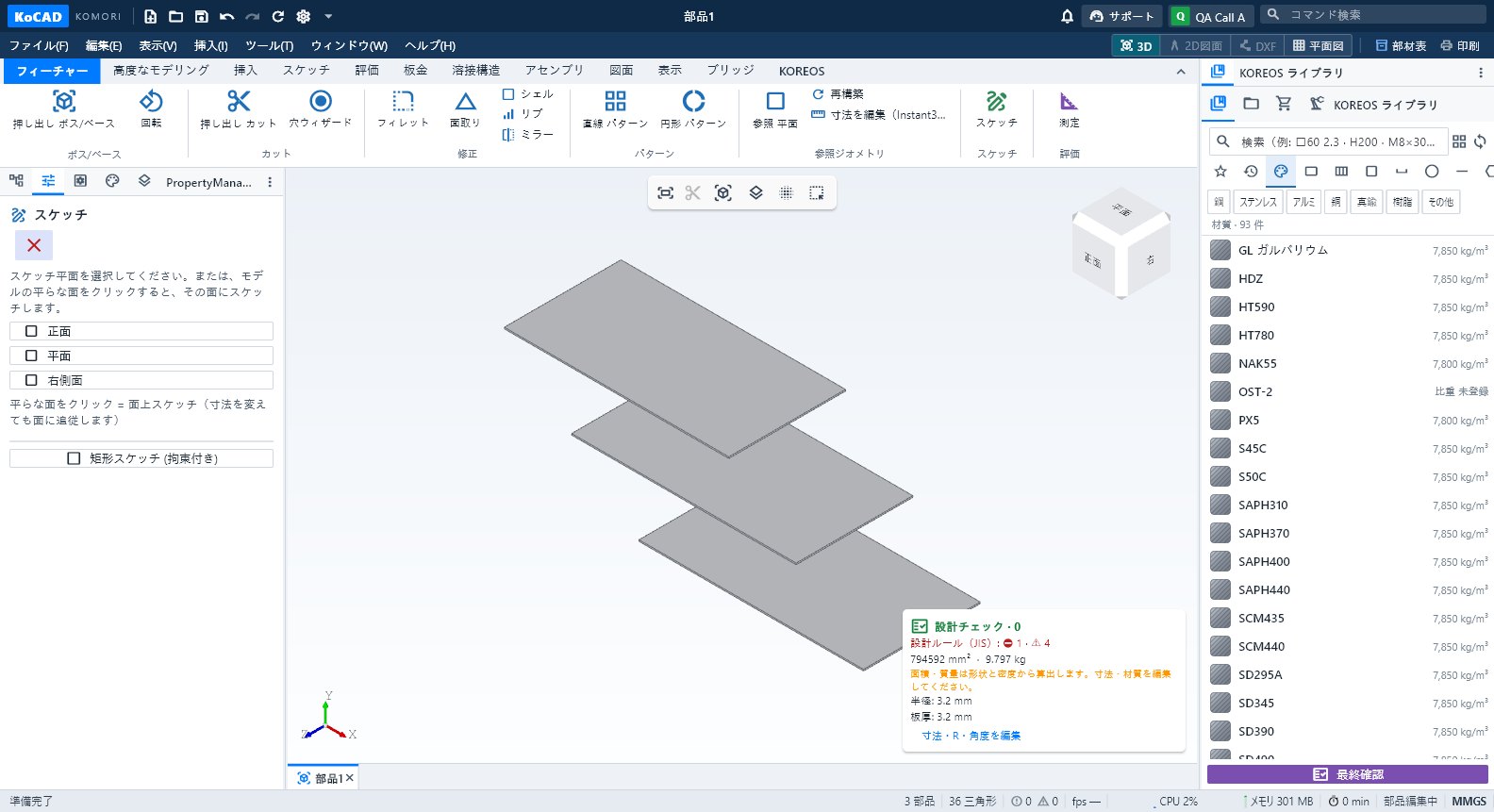Toggle the grid display in the viewport toolbar
The height and width of the screenshot is (812, 1494).
tap(786, 192)
